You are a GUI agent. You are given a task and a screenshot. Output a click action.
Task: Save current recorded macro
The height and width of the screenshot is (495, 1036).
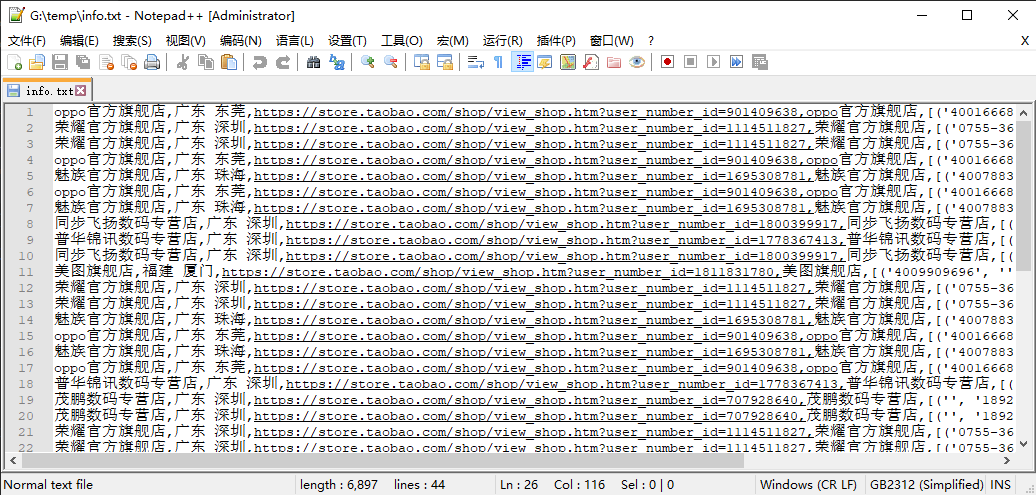pos(759,62)
